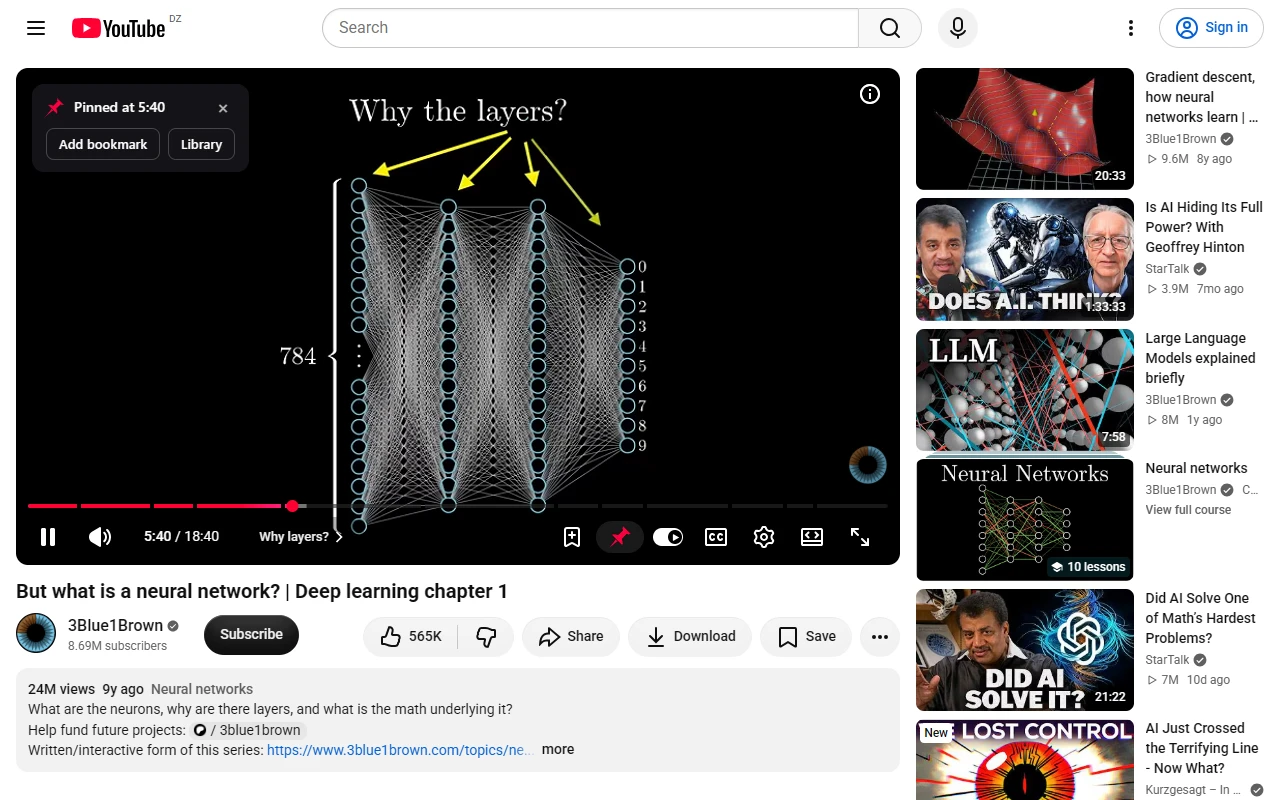Click 'View full course' for Neural networks
This screenshot has height=800, width=1280.
(x=1188, y=510)
